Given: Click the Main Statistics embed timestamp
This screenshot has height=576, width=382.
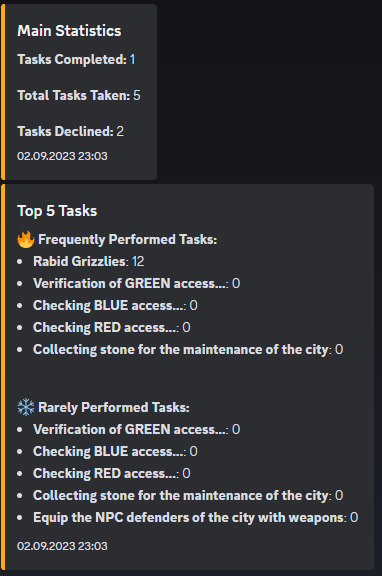Looking at the screenshot, I should pyautogui.click(x=62, y=156).
